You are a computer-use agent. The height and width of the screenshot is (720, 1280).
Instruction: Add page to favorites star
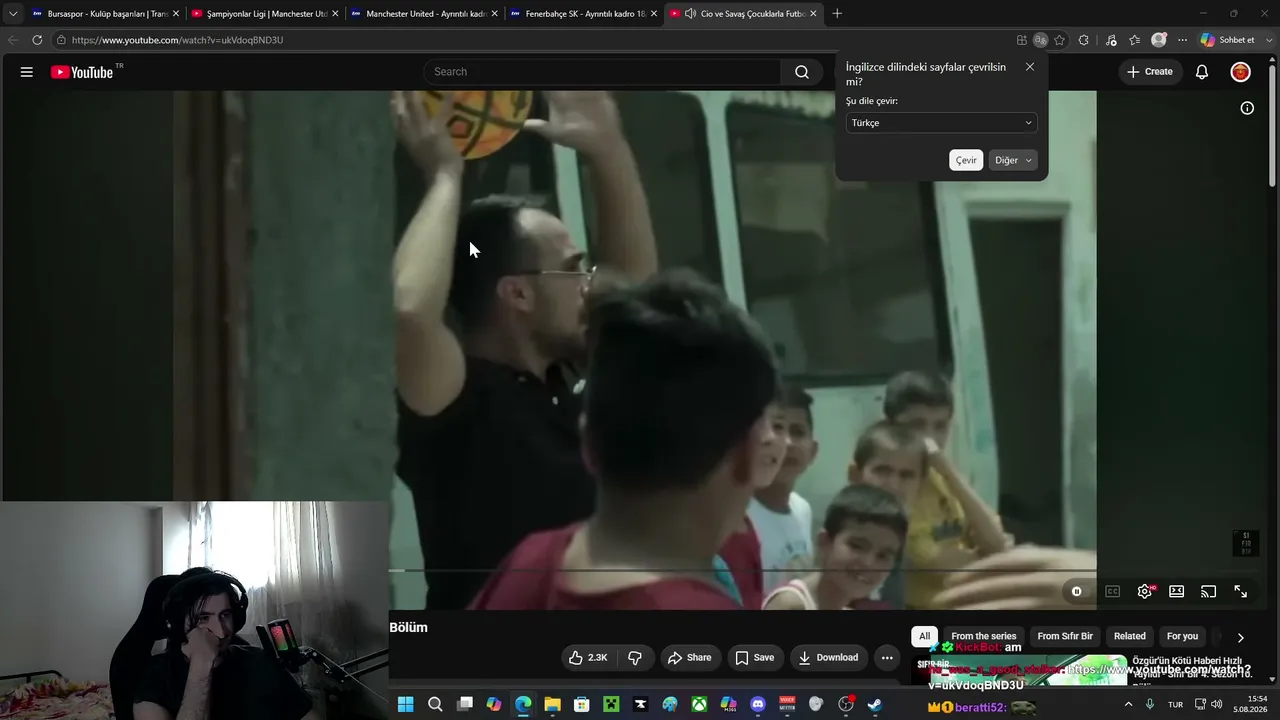pos(1059,40)
